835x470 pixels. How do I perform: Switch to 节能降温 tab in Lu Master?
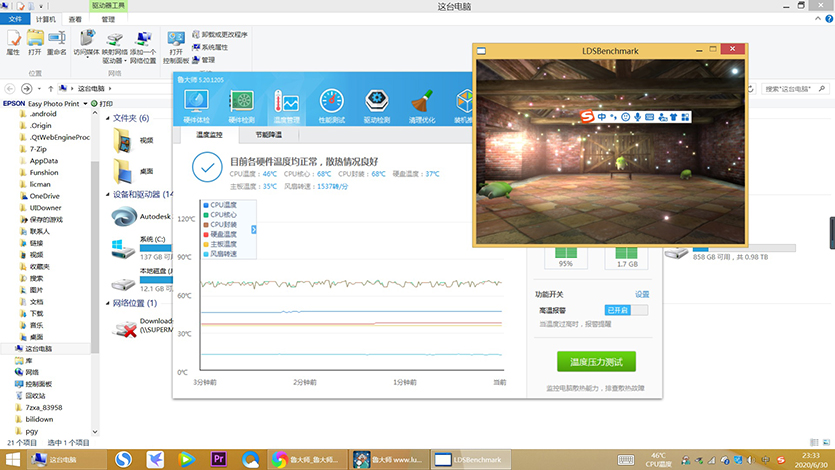click(x=268, y=135)
